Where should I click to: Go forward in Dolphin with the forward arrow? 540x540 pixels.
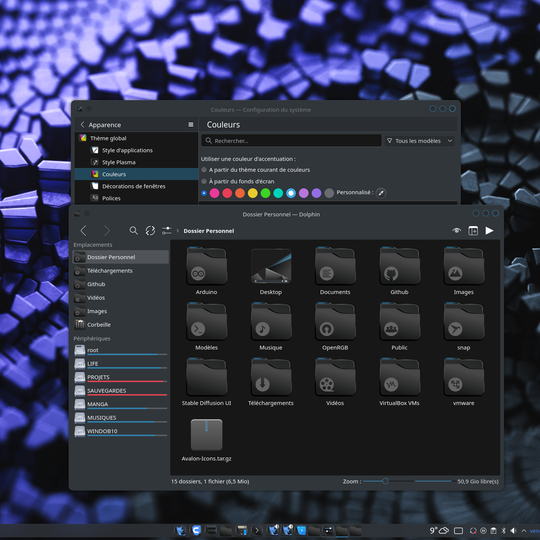[107, 230]
